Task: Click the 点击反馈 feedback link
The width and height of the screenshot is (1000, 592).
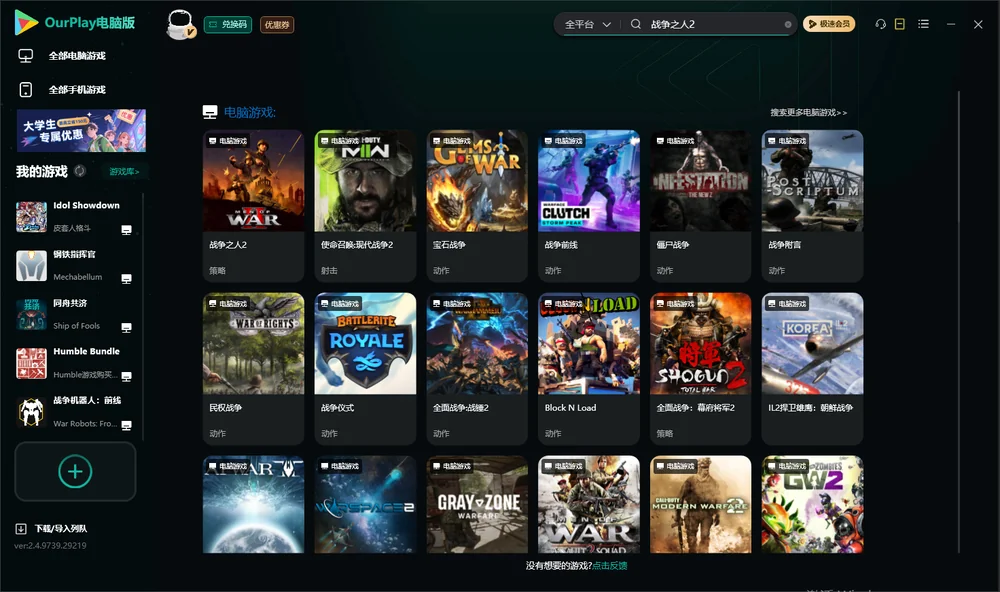Action: tap(610, 565)
